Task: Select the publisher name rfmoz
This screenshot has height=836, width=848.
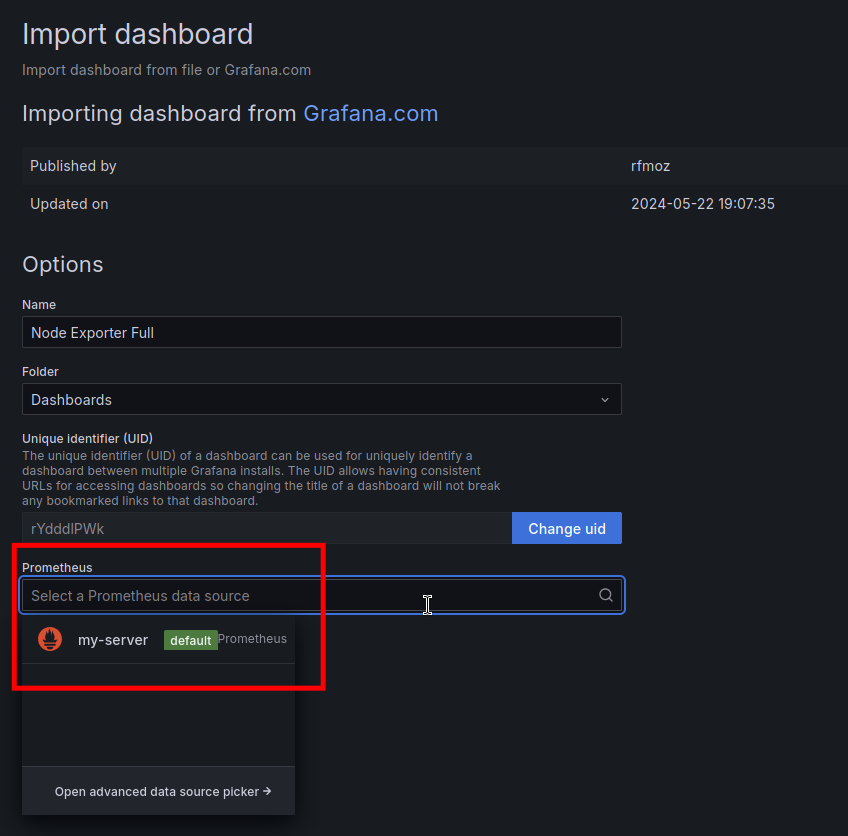Action: coord(651,166)
